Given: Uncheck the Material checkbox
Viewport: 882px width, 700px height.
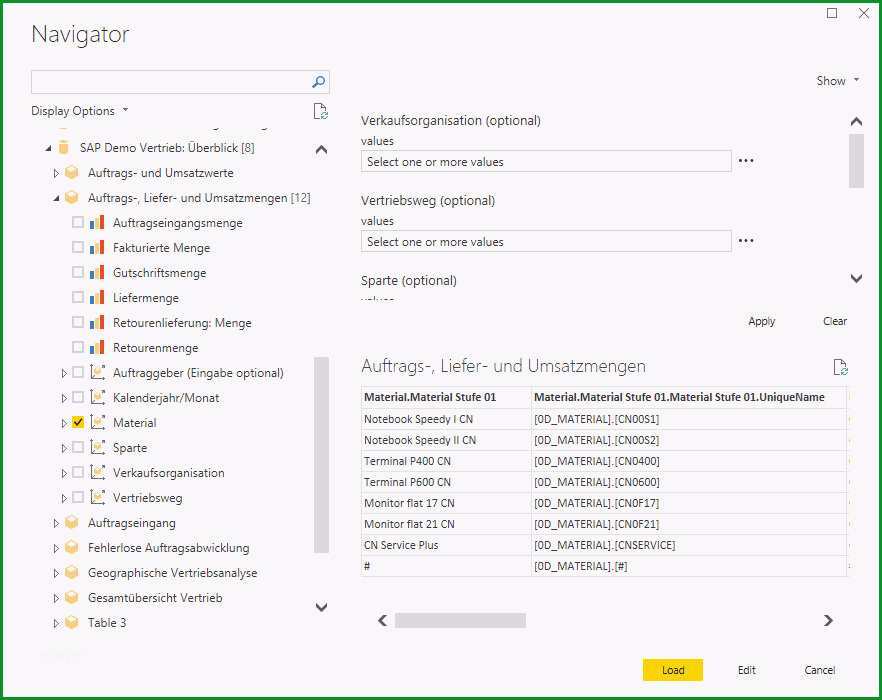Looking at the screenshot, I should click(x=78, y=422).
